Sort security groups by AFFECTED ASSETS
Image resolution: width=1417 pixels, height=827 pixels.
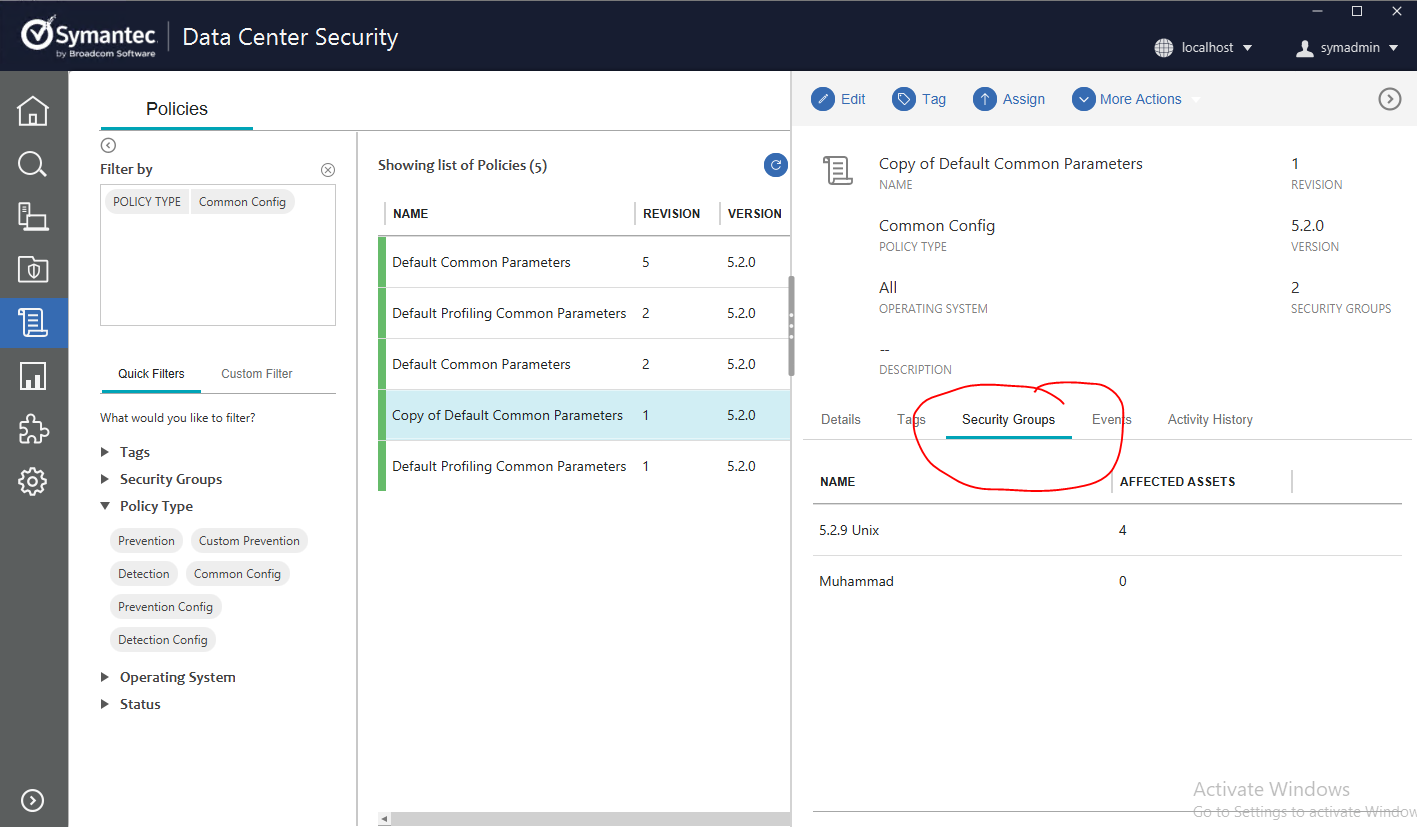point(1177,482)
